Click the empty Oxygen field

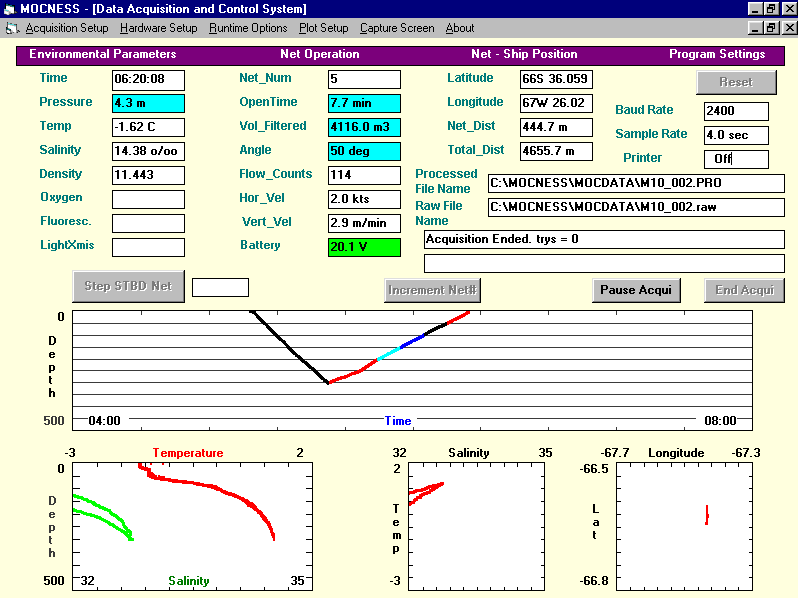pyautogui.click(x=148, y=199)
